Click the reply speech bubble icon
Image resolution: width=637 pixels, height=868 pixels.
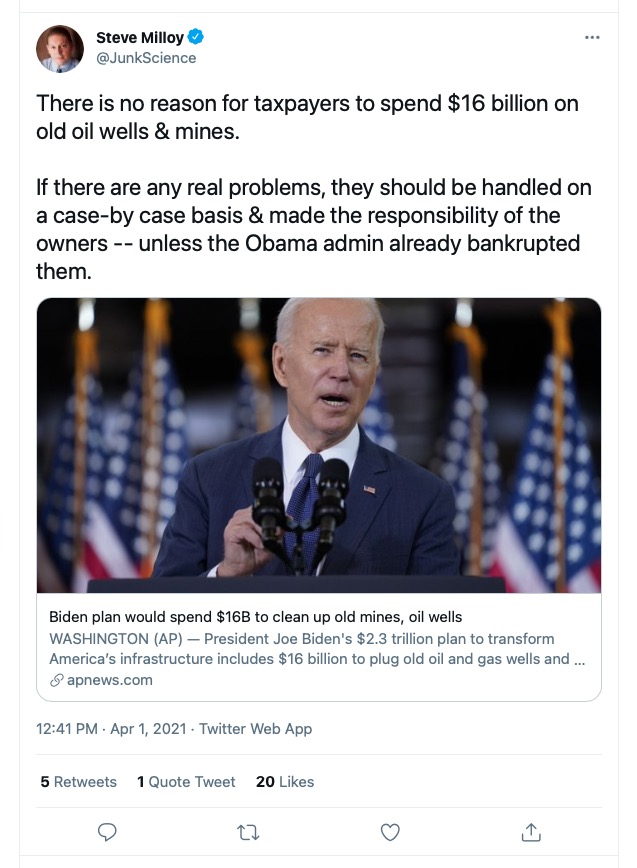coord(108,832)
